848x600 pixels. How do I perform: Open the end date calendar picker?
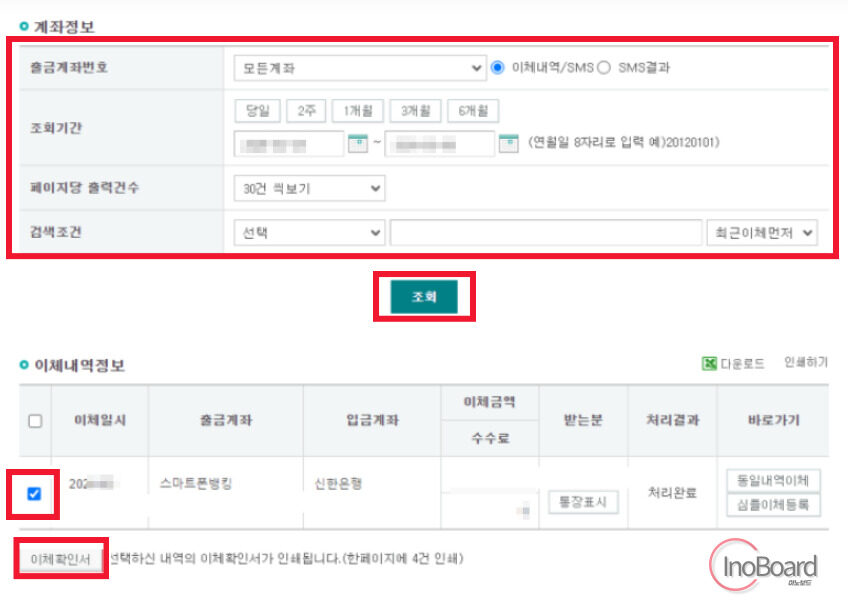tap(508, 143)
